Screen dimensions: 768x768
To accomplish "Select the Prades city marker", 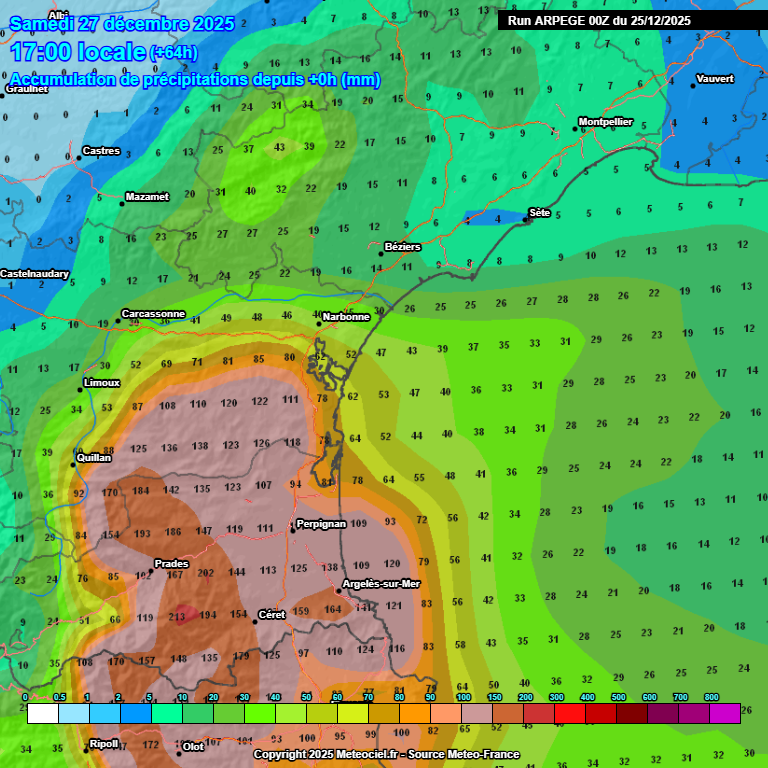I will coord(151,571).
